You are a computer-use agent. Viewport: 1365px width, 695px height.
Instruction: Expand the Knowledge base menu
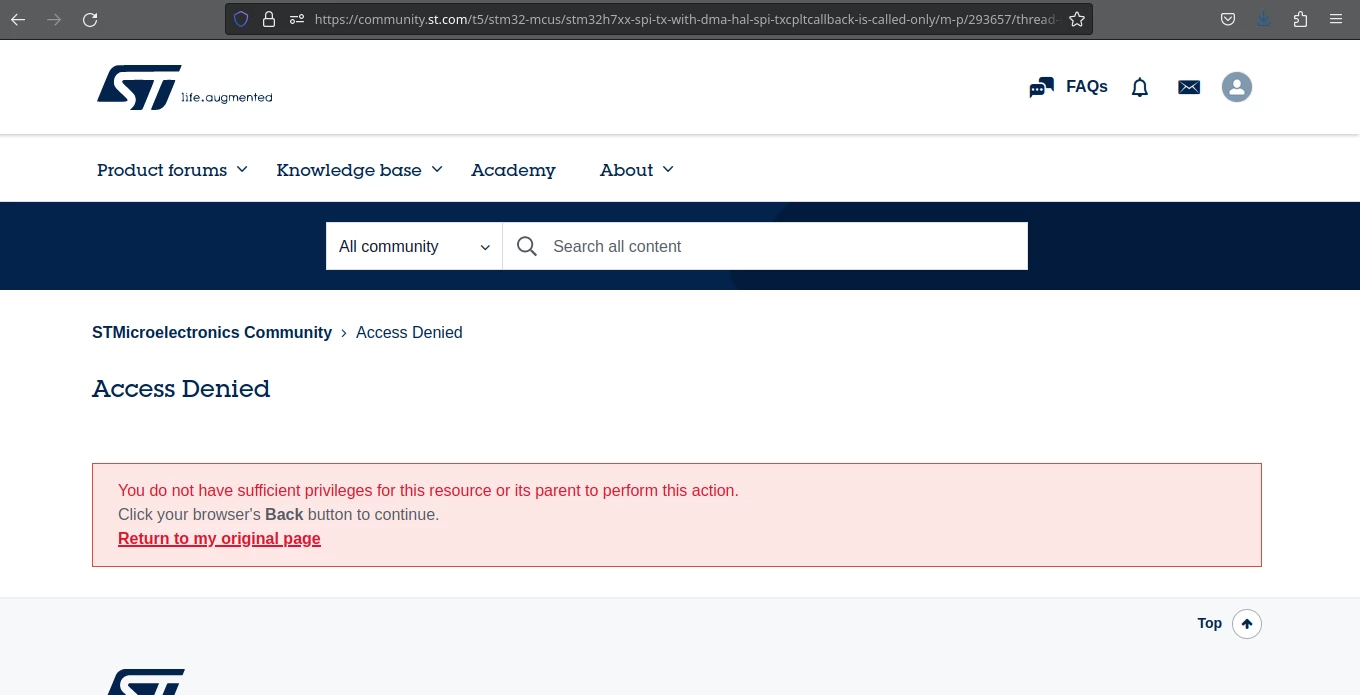(359, 170)
